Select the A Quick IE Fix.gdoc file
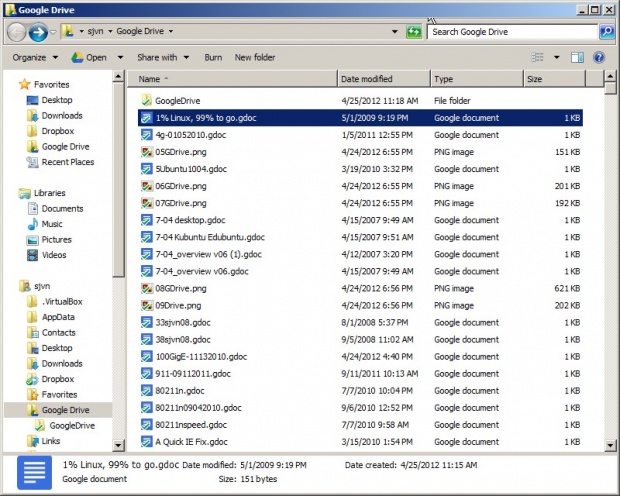 [x=191, y=442]
